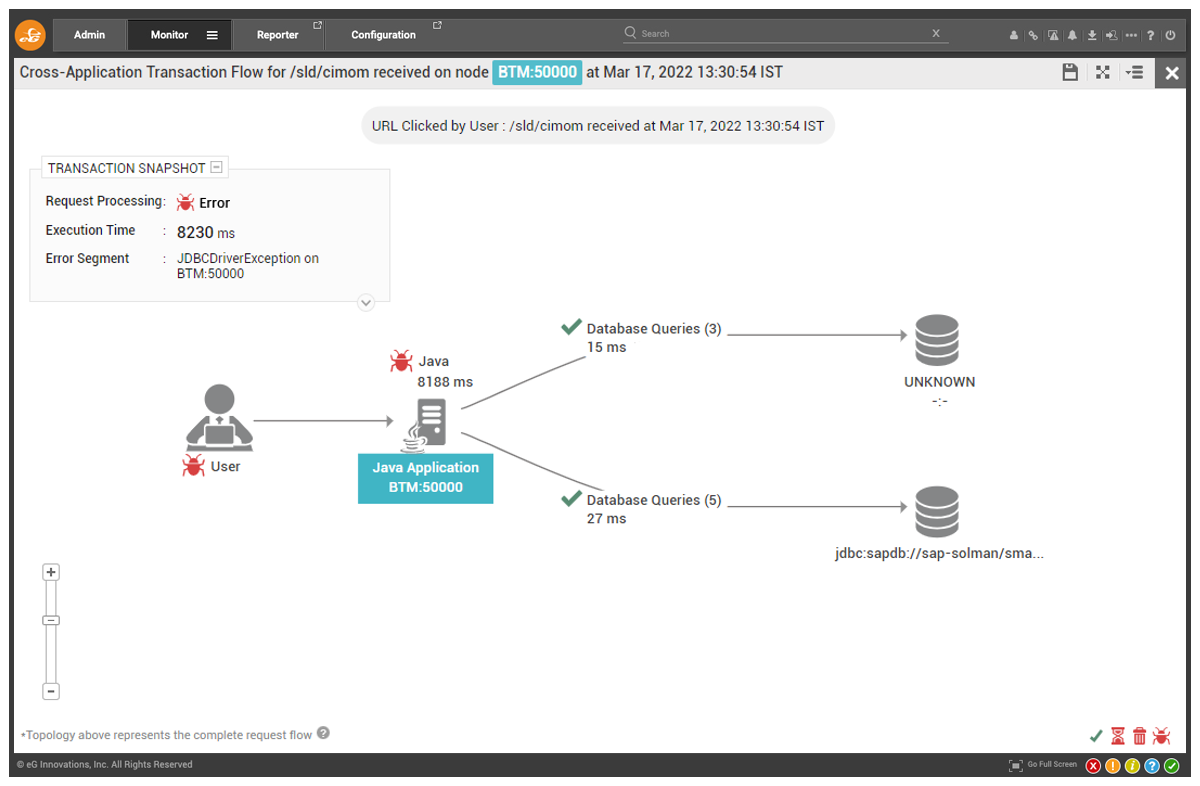Click the chain link icon in header

(x=1033, y=35)
